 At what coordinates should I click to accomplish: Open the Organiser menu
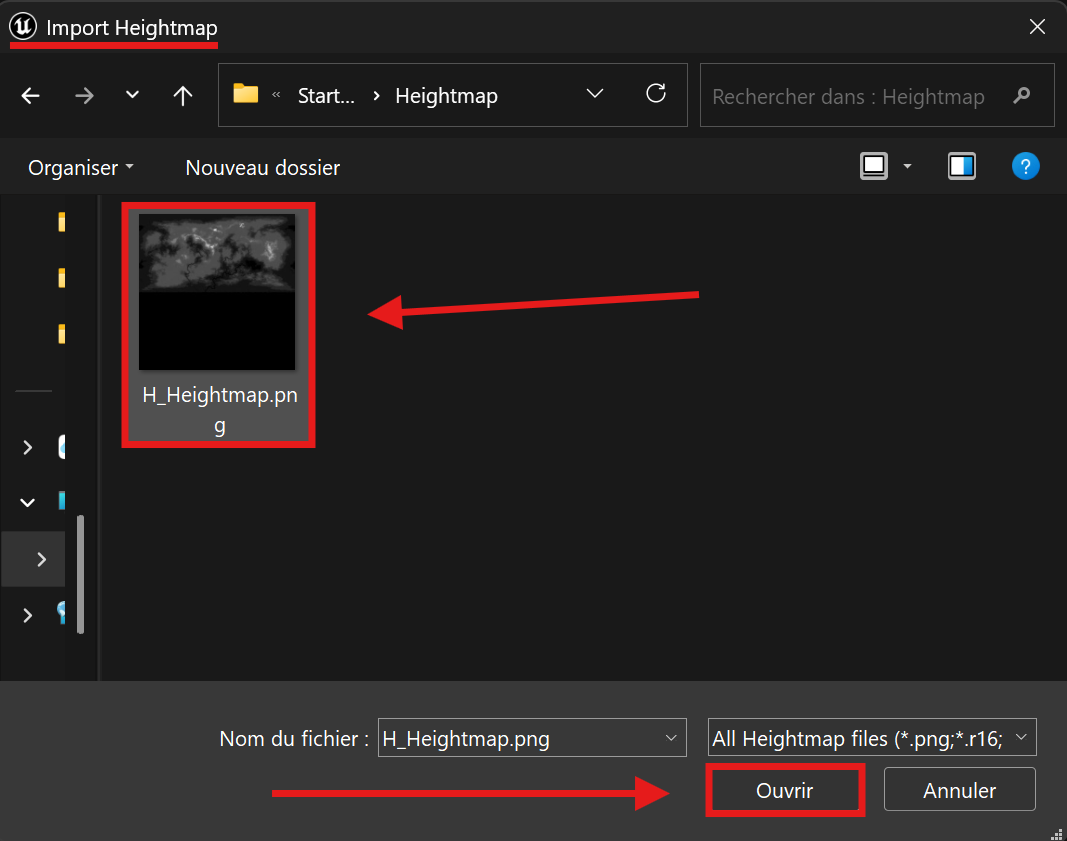point(80,167)
